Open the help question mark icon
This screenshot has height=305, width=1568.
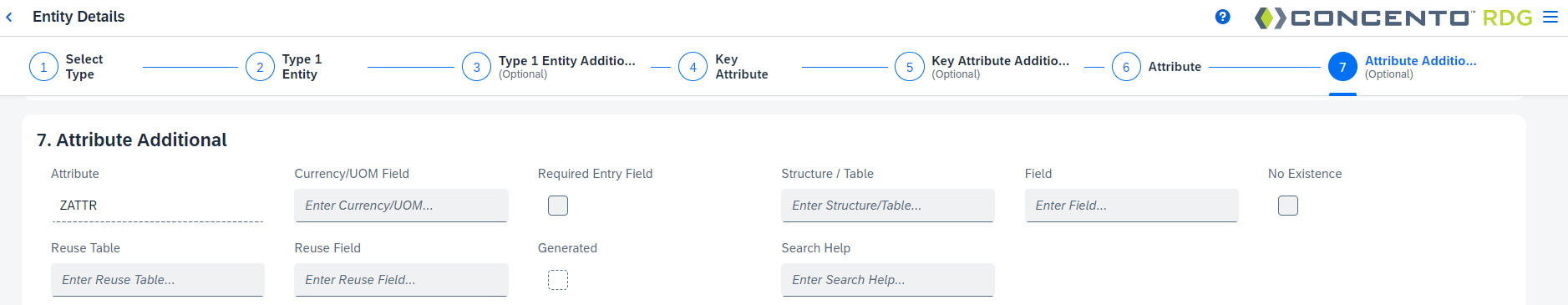[1222, 17]
